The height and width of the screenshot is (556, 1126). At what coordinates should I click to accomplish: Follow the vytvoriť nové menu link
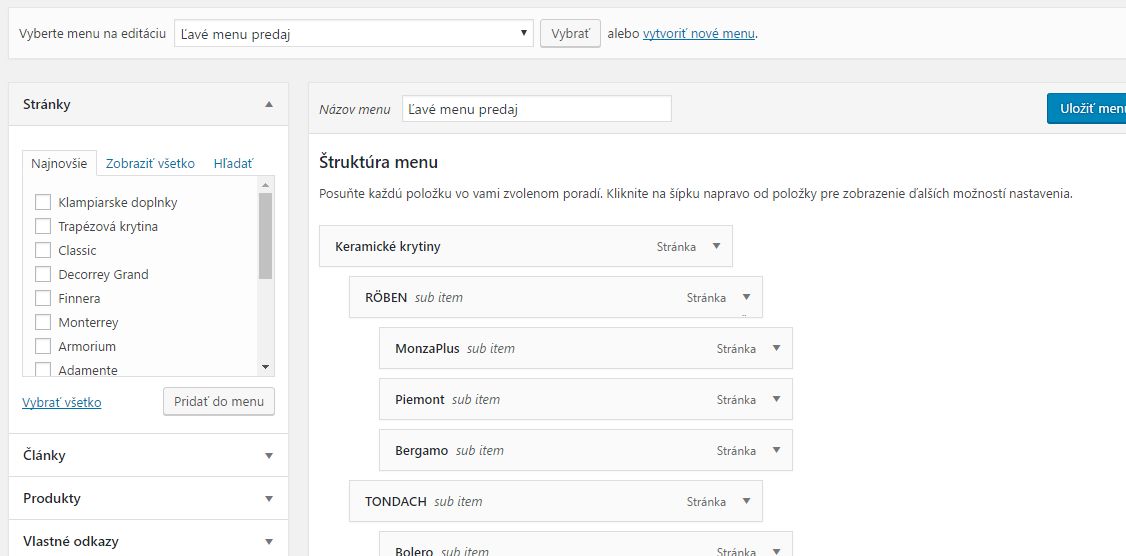pos(699,34)
